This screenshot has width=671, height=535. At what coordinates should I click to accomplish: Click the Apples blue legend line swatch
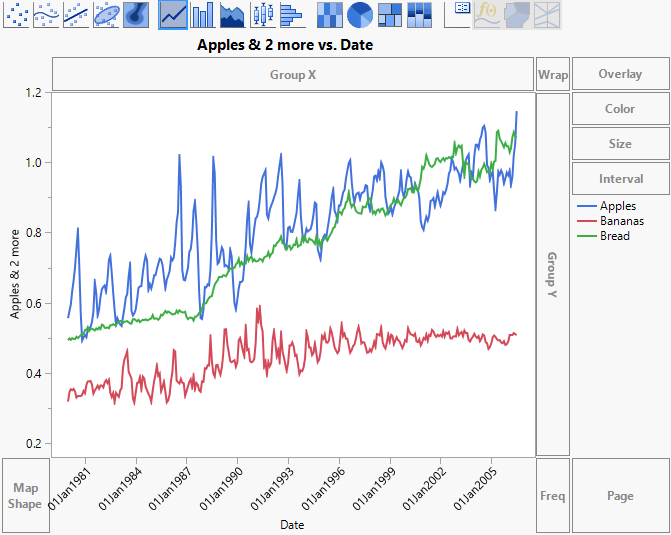pyautogui.click(x=585, y=207)
